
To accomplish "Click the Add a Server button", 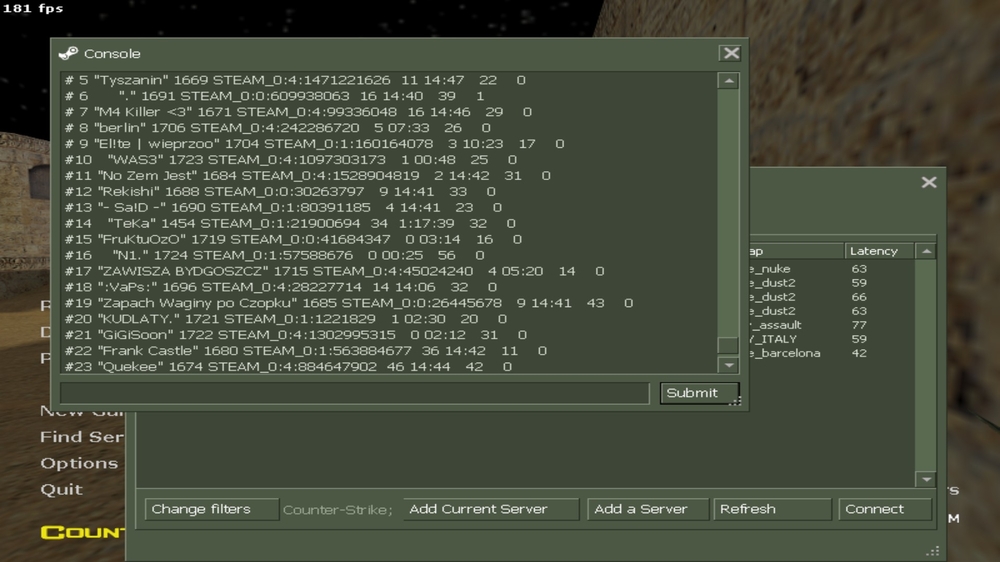I will pyautogui.click(x=648, y=509).
